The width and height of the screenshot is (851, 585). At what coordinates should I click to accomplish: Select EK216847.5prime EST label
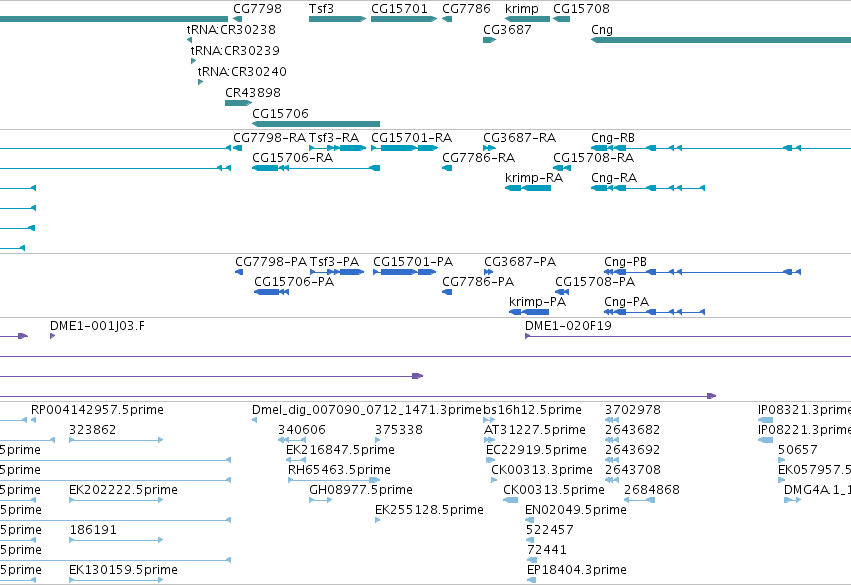pos(340,450)
